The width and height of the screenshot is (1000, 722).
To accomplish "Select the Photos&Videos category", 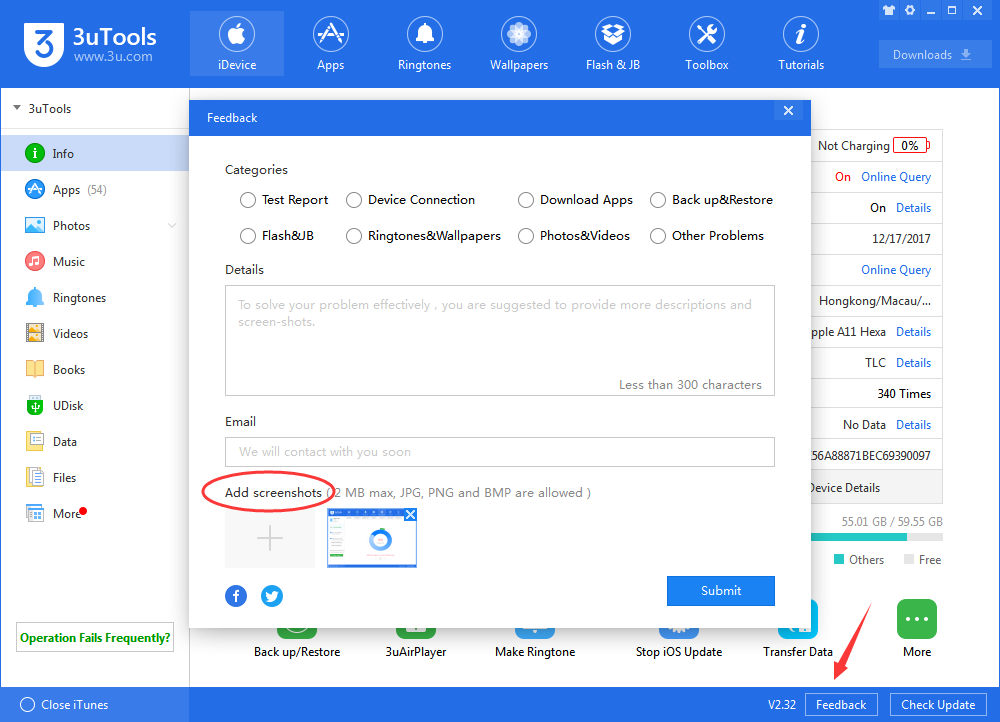I will click(526, 236).
